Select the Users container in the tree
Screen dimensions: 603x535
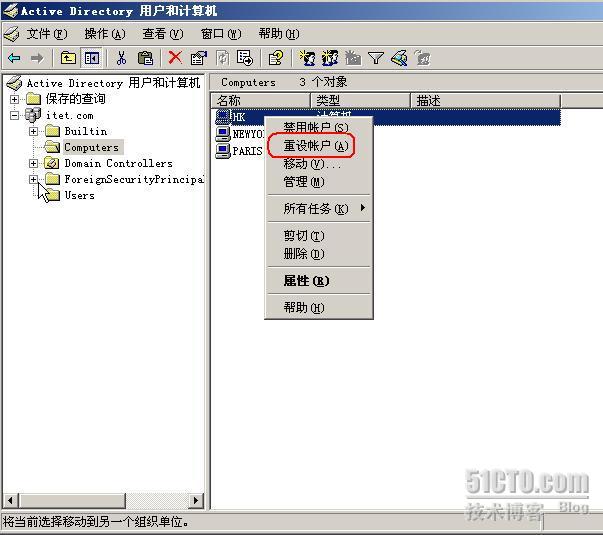pyautogui.click(x=79, y=195)
